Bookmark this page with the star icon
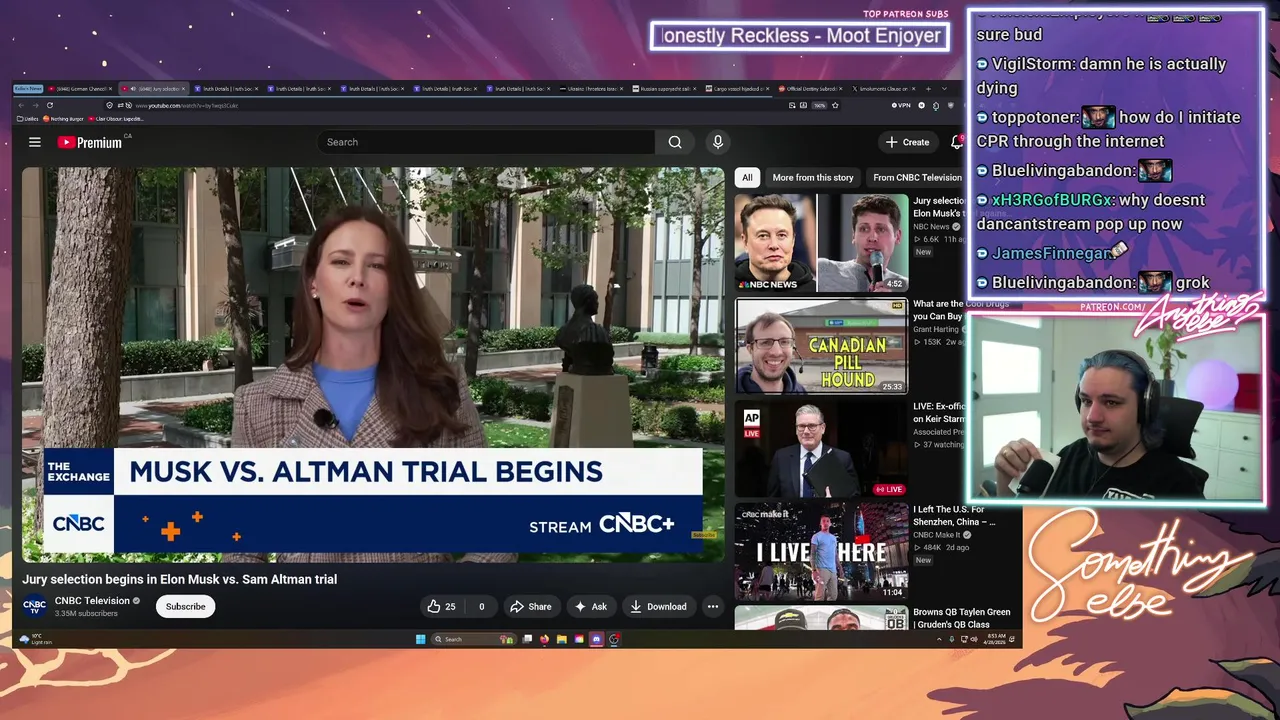1280x720 pixels. click(x=835, y=105)
